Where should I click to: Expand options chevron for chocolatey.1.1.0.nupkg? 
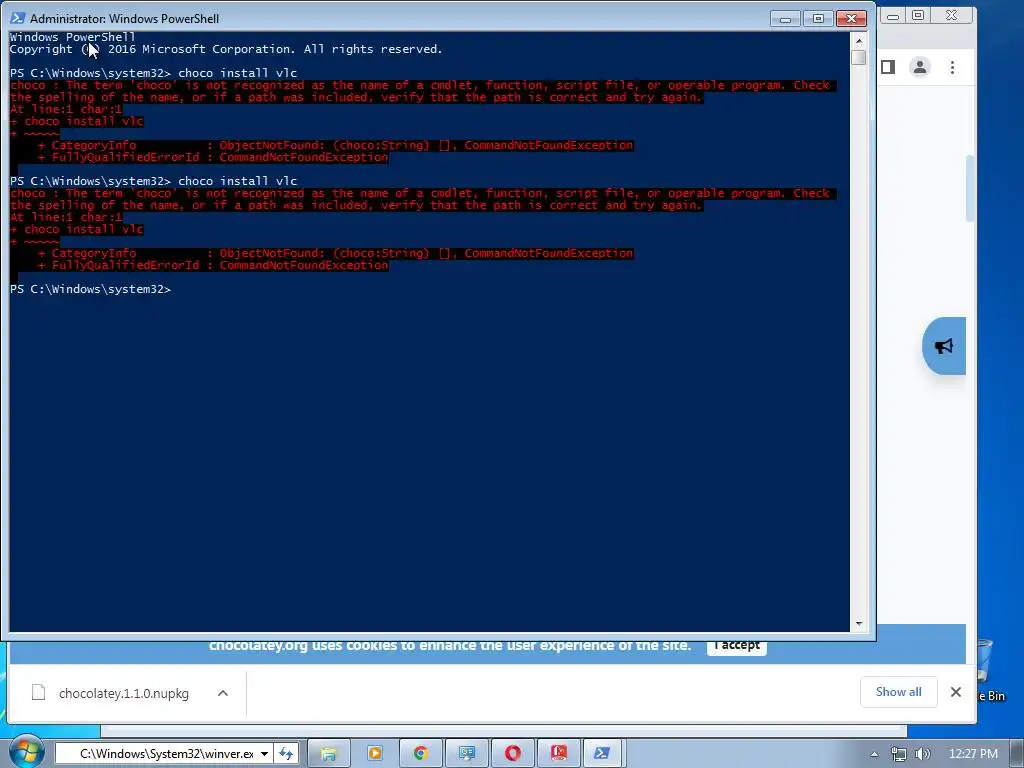(223, 694)
